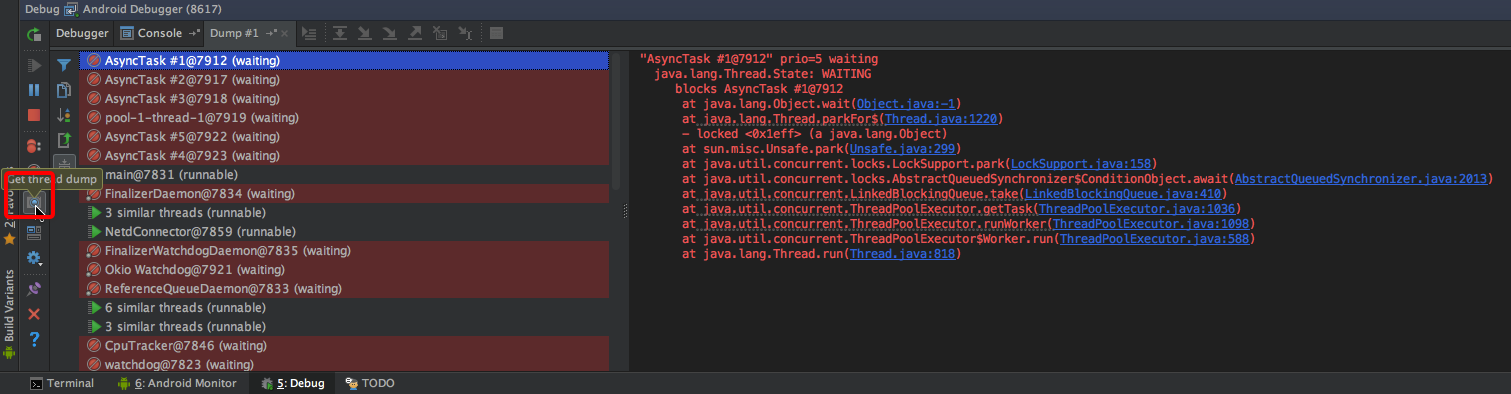Close the Dump #1 tab

click(285, 34)
